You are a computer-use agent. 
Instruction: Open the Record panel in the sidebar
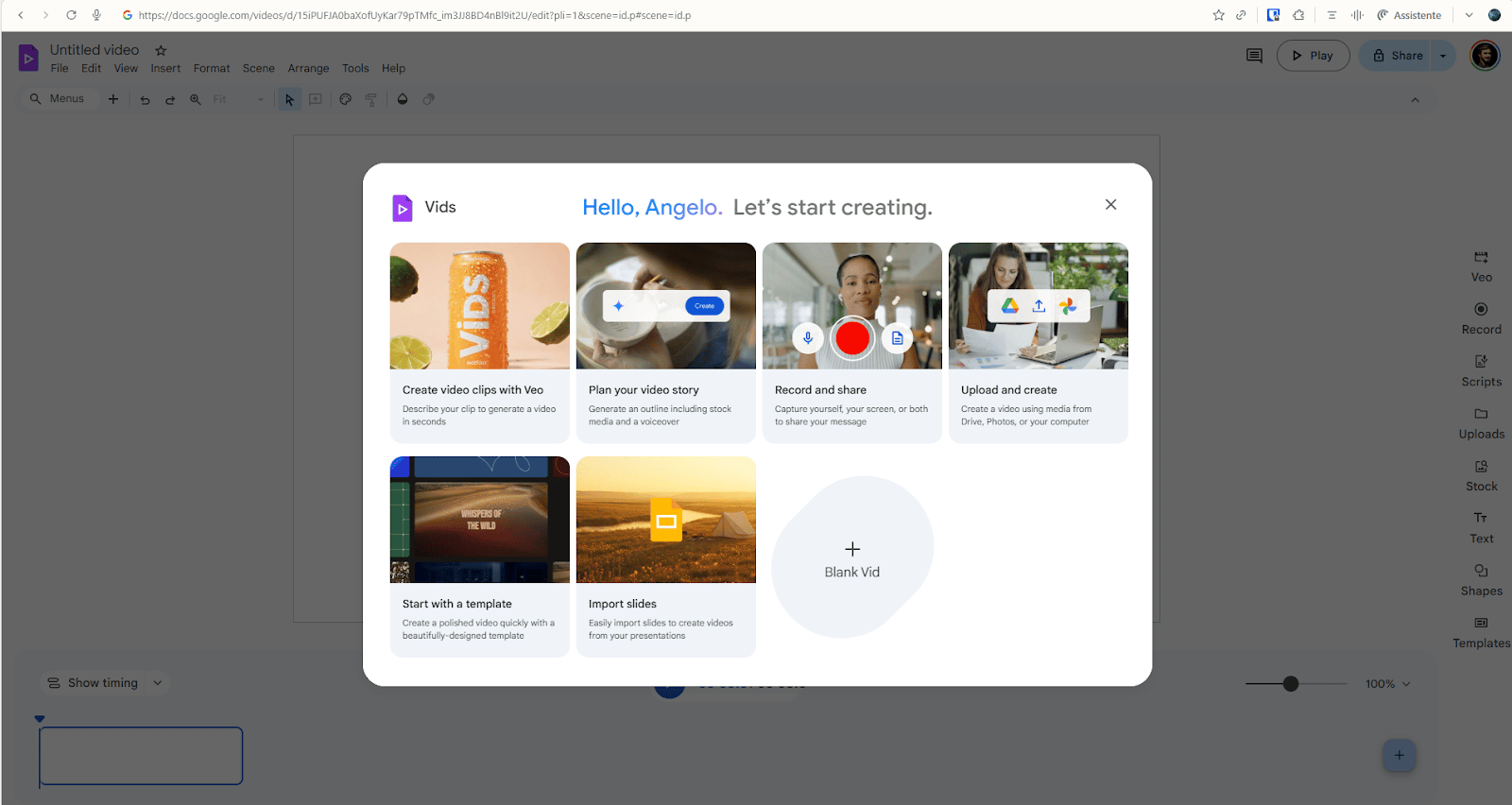coord(1481,319)
